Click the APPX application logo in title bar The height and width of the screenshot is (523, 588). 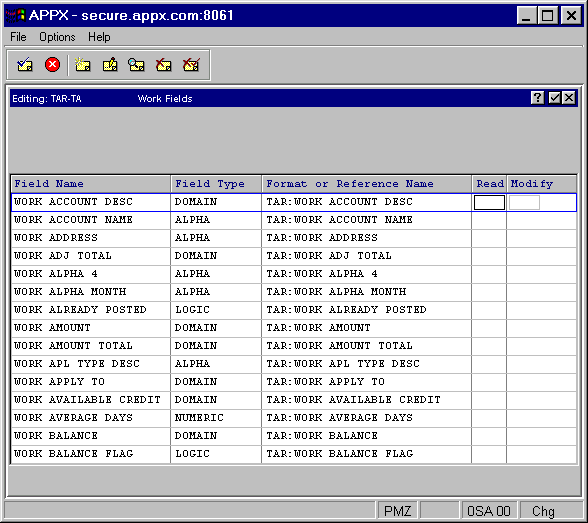(15, 15)
